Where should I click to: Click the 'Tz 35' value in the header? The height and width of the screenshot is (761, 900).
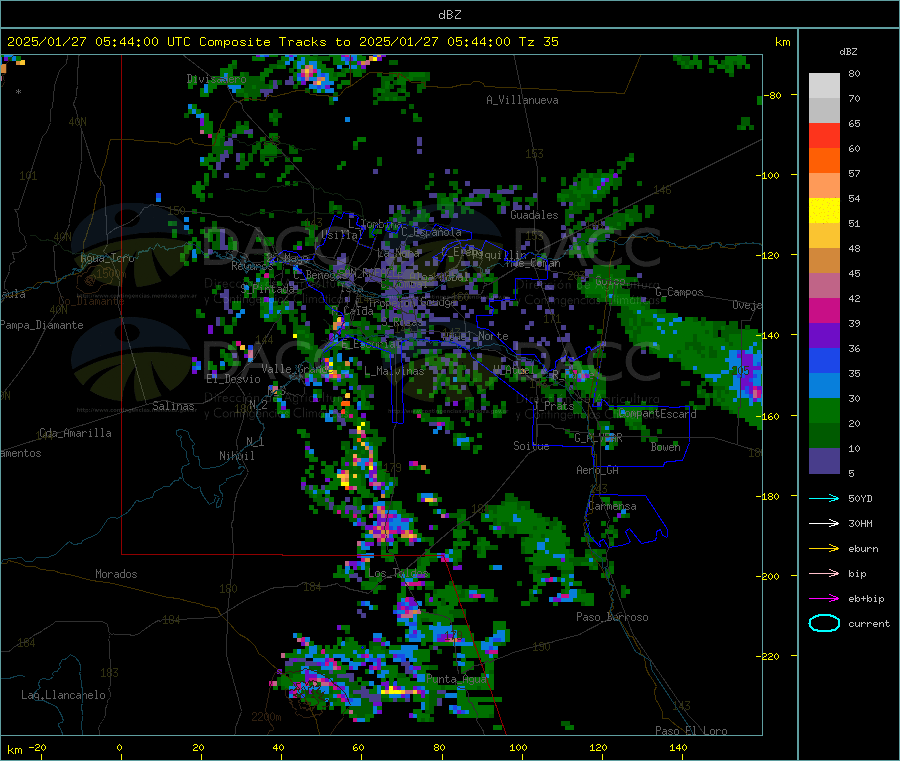(538, 42)
